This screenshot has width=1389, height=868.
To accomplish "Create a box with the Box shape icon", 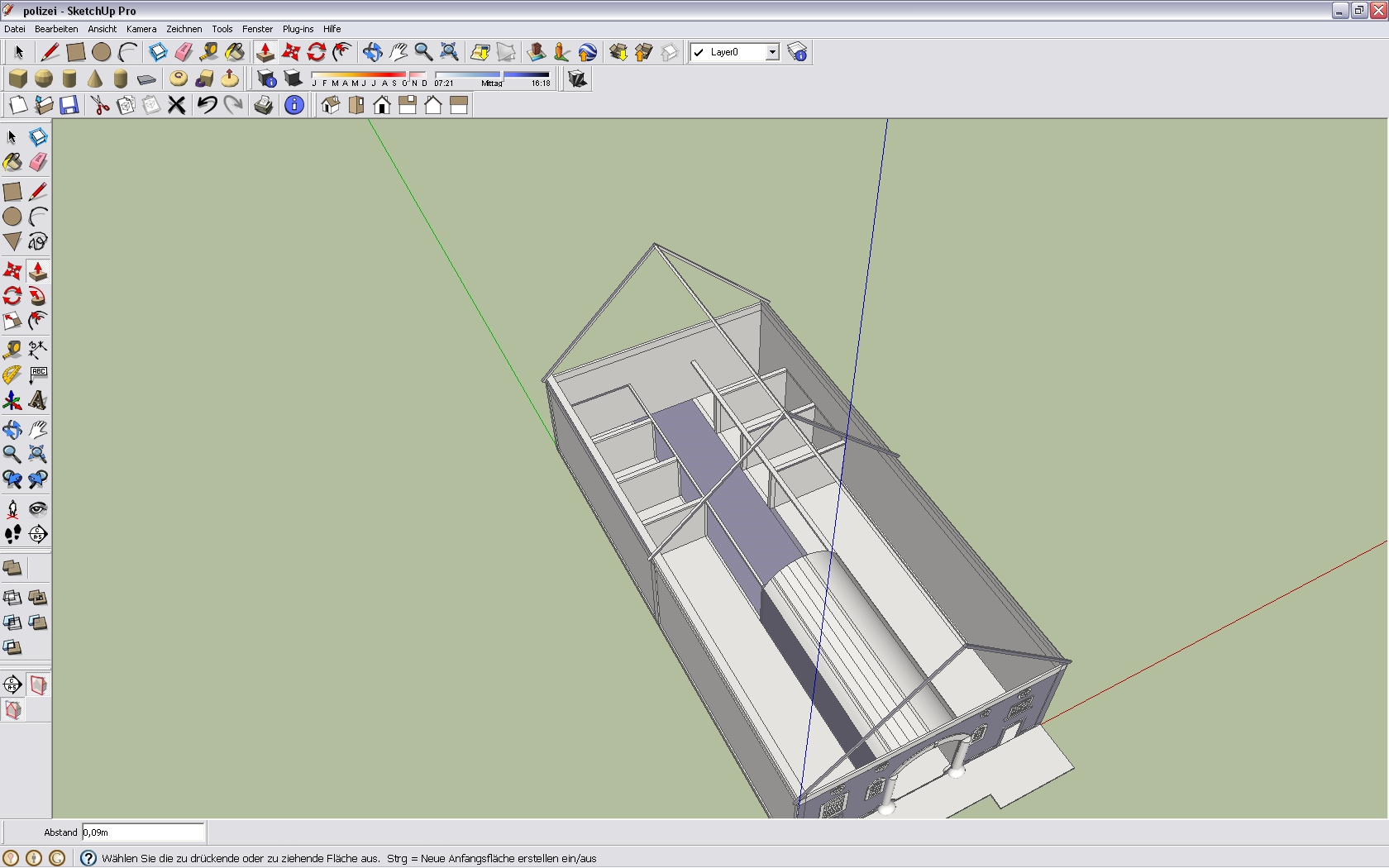I will coord(18,79).
